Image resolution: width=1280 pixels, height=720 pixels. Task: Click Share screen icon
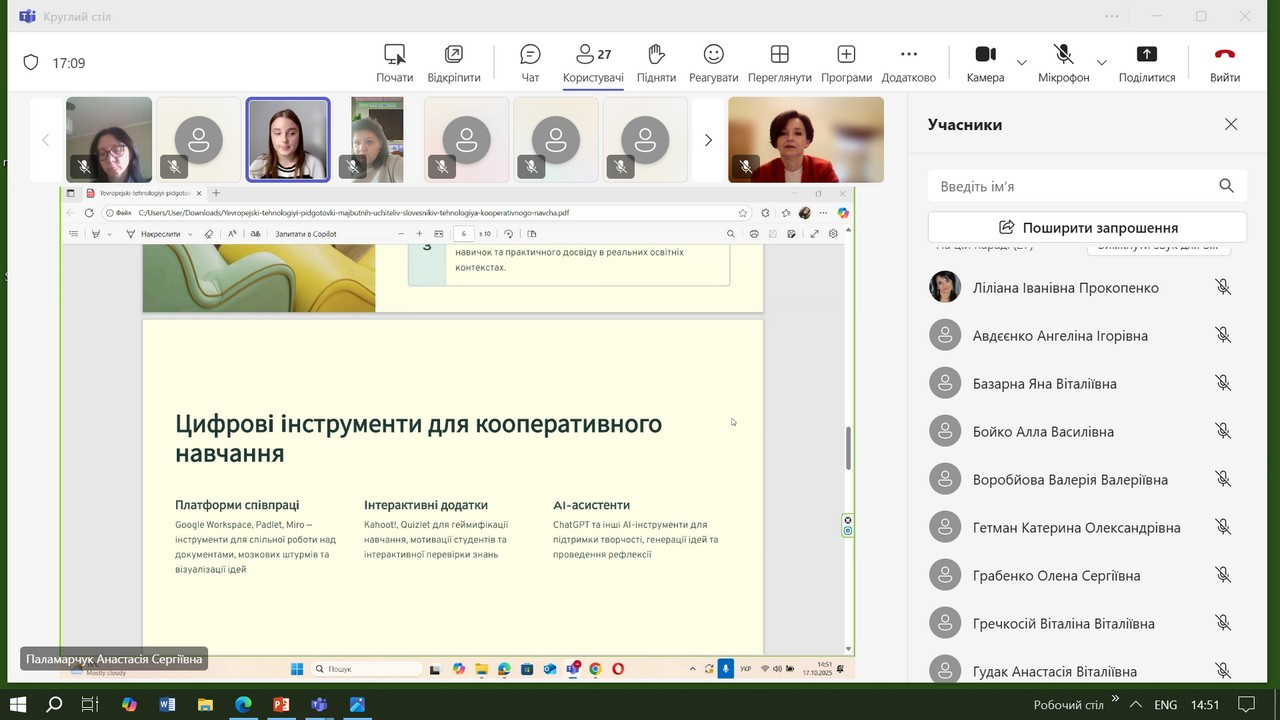[1146, 62]
